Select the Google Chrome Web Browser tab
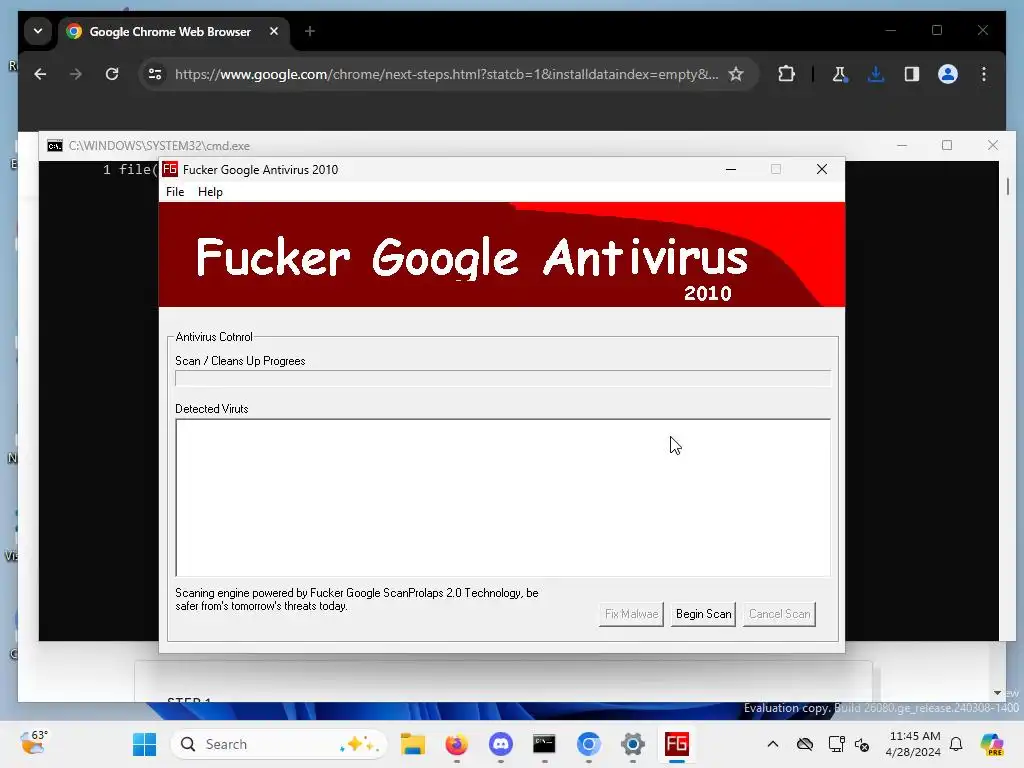The height and width of the screenshot is (768, 1024). click(170, 31)
